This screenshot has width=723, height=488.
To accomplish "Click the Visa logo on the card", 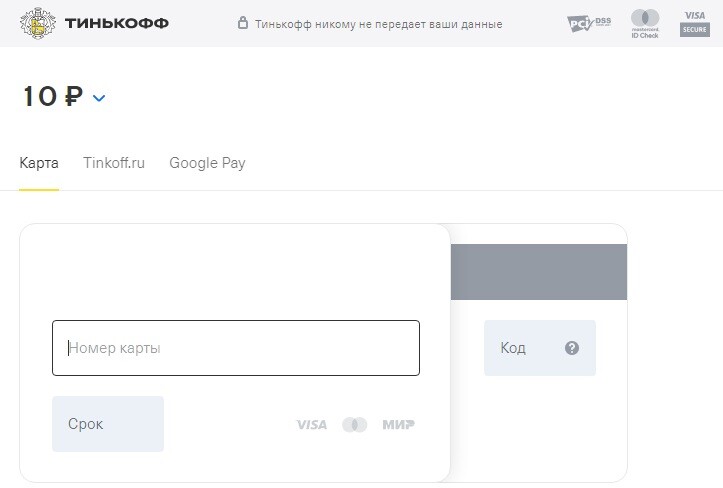I will pos(312,424).
